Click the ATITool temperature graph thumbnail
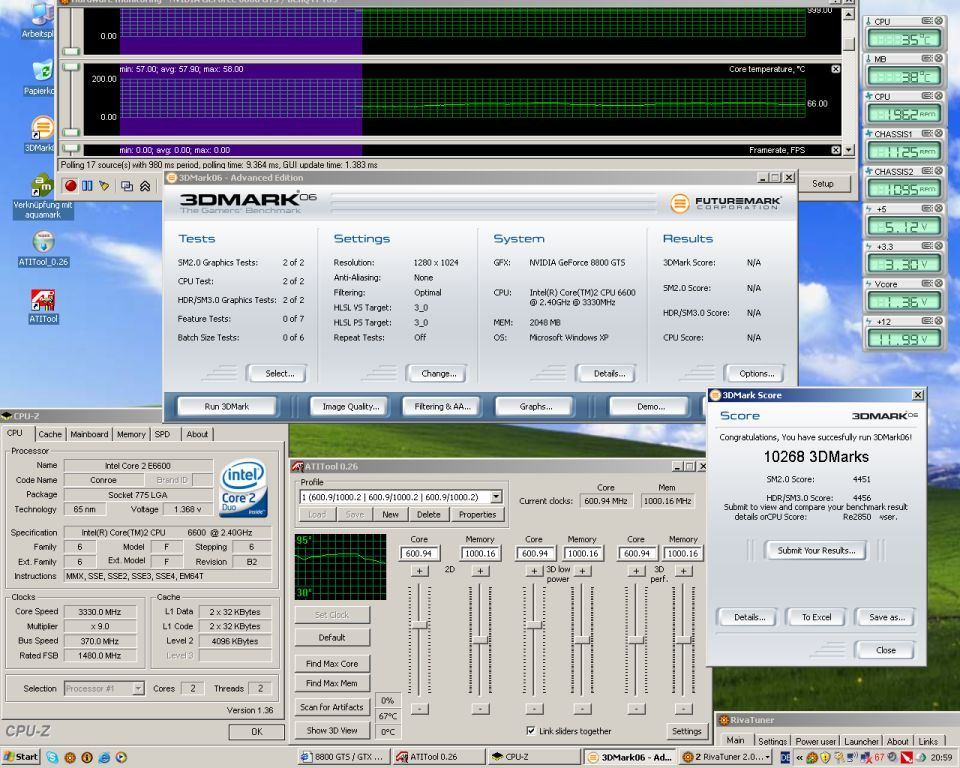 click(340, 567)
